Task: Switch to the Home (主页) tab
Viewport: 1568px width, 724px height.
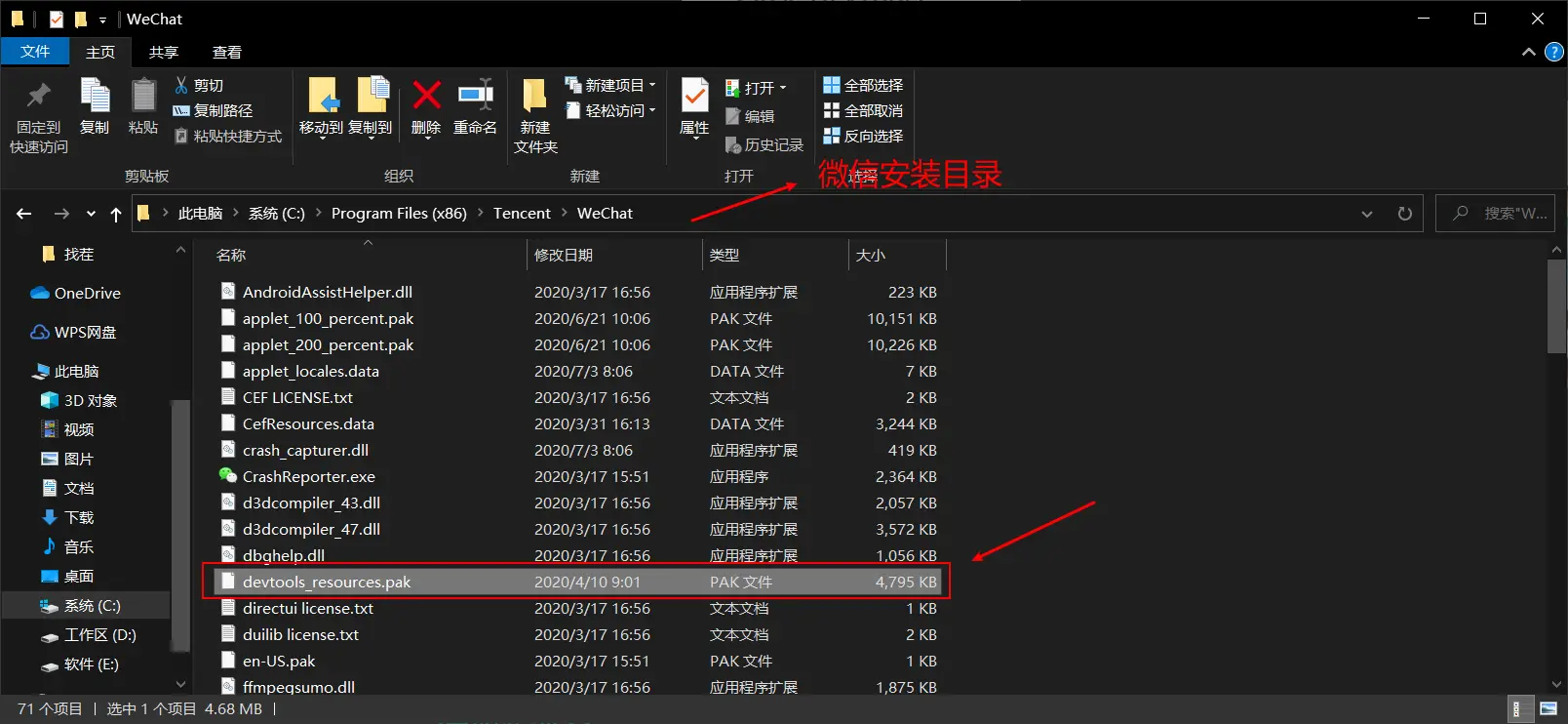Action: click(100, 52)
